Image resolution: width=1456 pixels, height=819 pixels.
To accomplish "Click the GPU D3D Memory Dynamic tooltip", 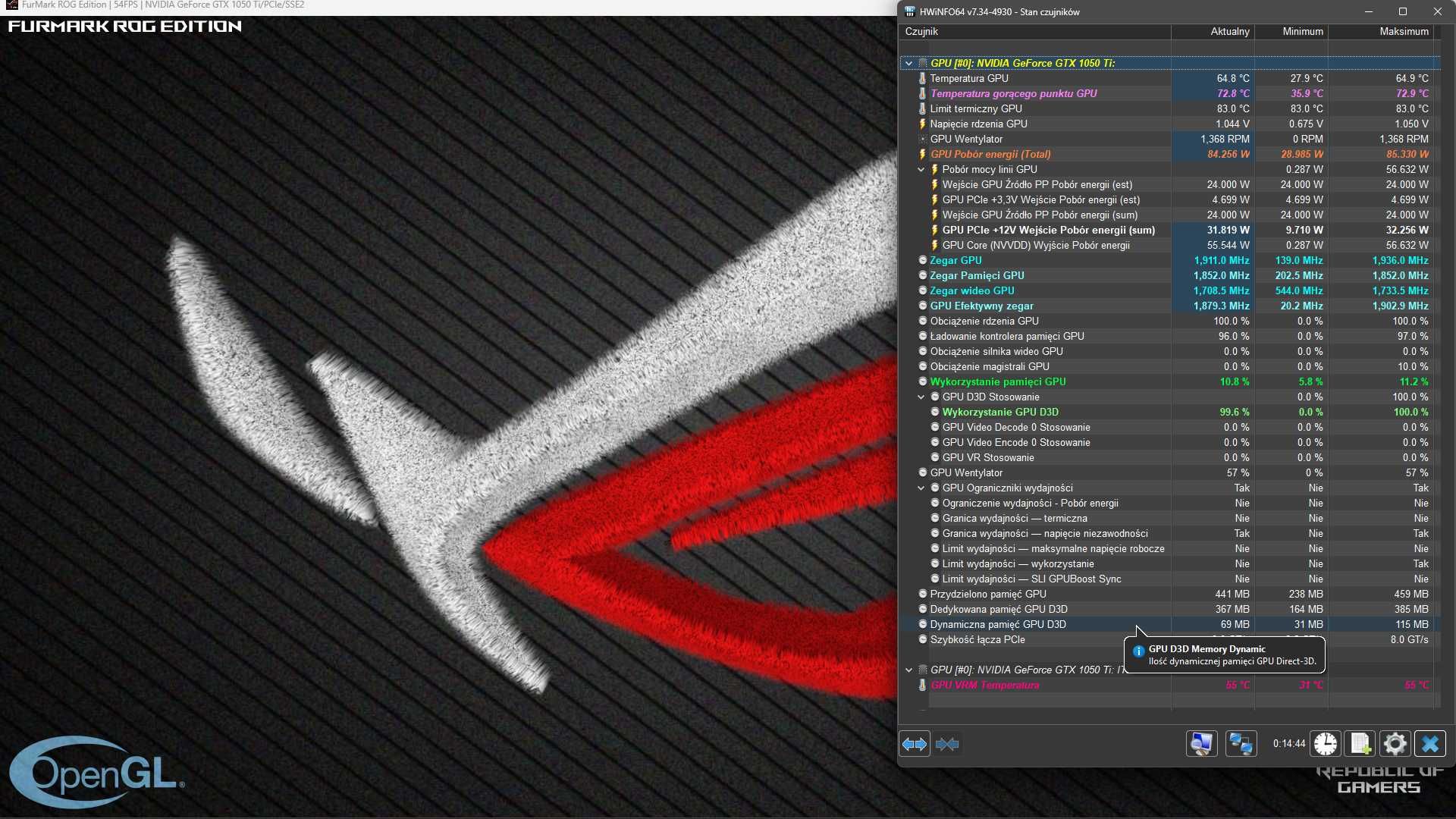I will tap(1225, 654).
